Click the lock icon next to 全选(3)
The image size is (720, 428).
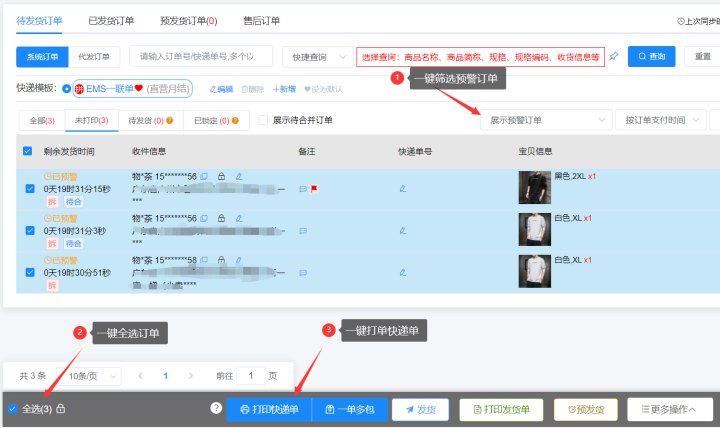point(61,408)
